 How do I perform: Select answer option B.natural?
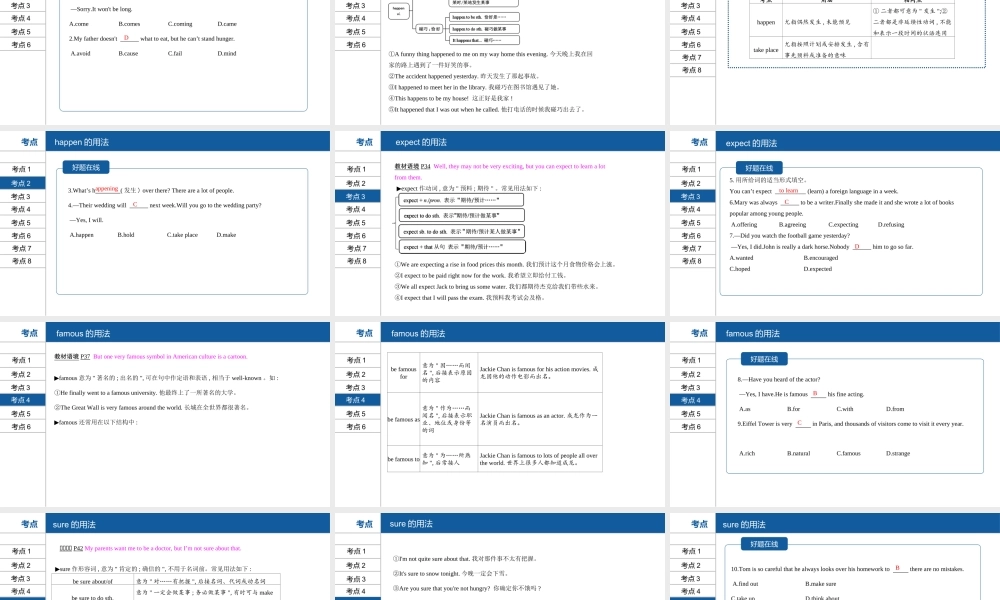click(x=798, y=453)
